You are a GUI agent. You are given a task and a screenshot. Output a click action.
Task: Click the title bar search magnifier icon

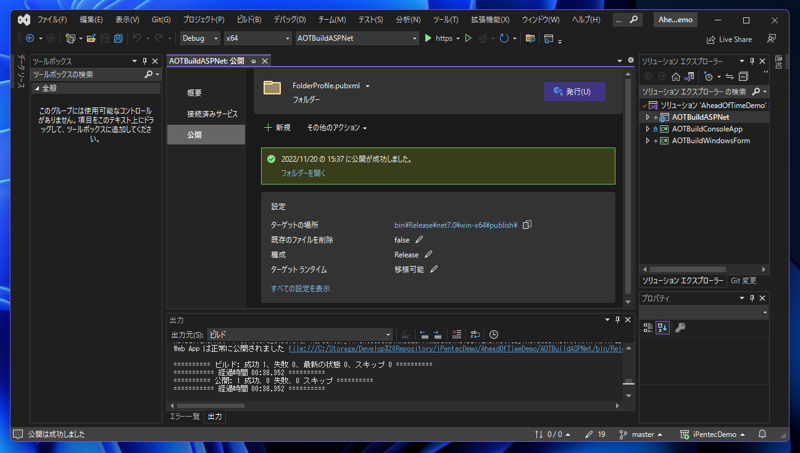(634, 20)
